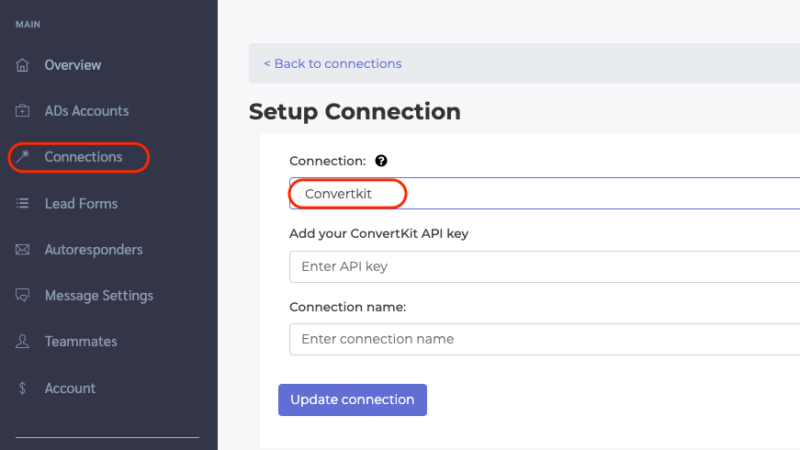The width and height of the screenshot is (800, 450).
Task: Focus the Enter connection name field
Action: 544,339
